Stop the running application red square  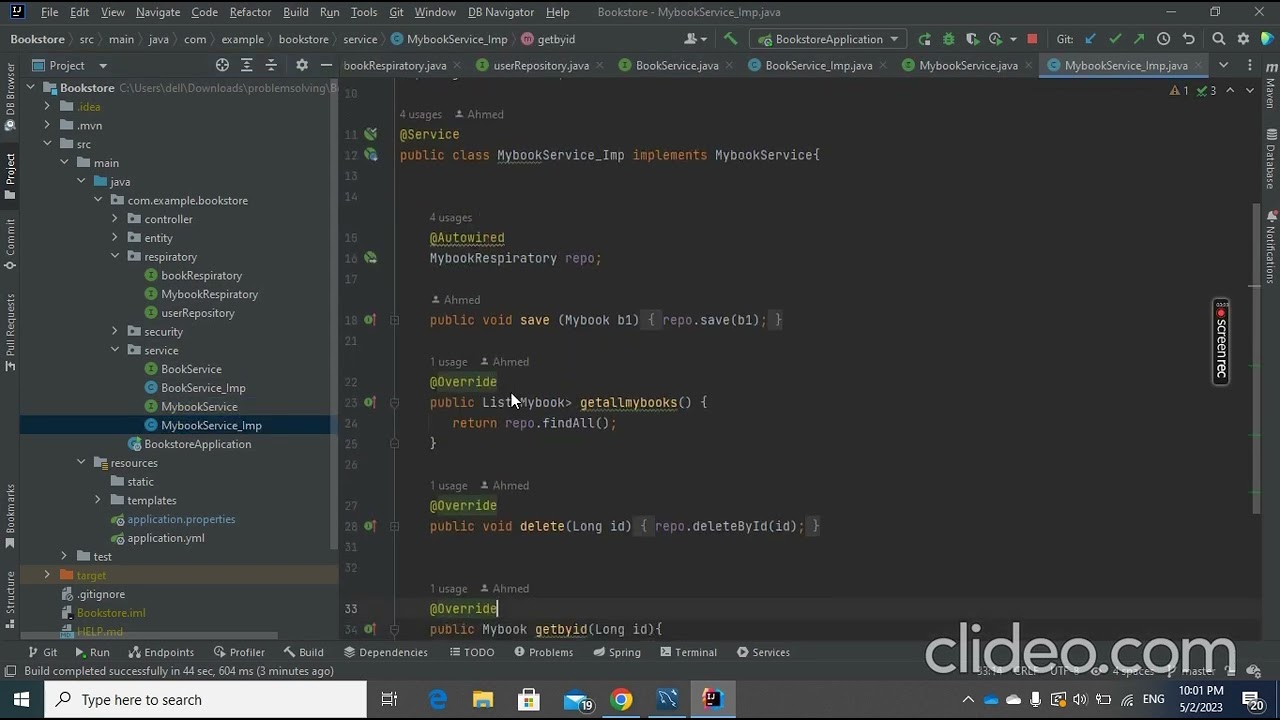[1032, 39]
